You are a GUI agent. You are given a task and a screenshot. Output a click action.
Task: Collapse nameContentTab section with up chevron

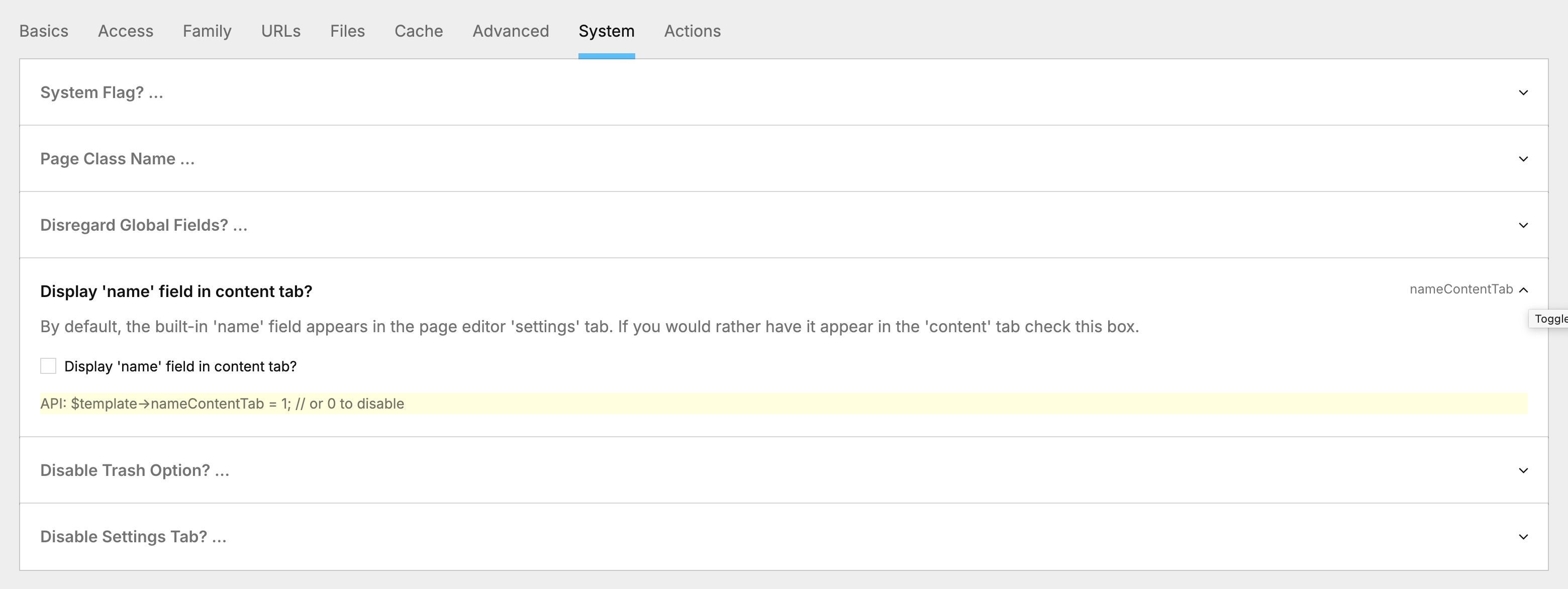1523,290
